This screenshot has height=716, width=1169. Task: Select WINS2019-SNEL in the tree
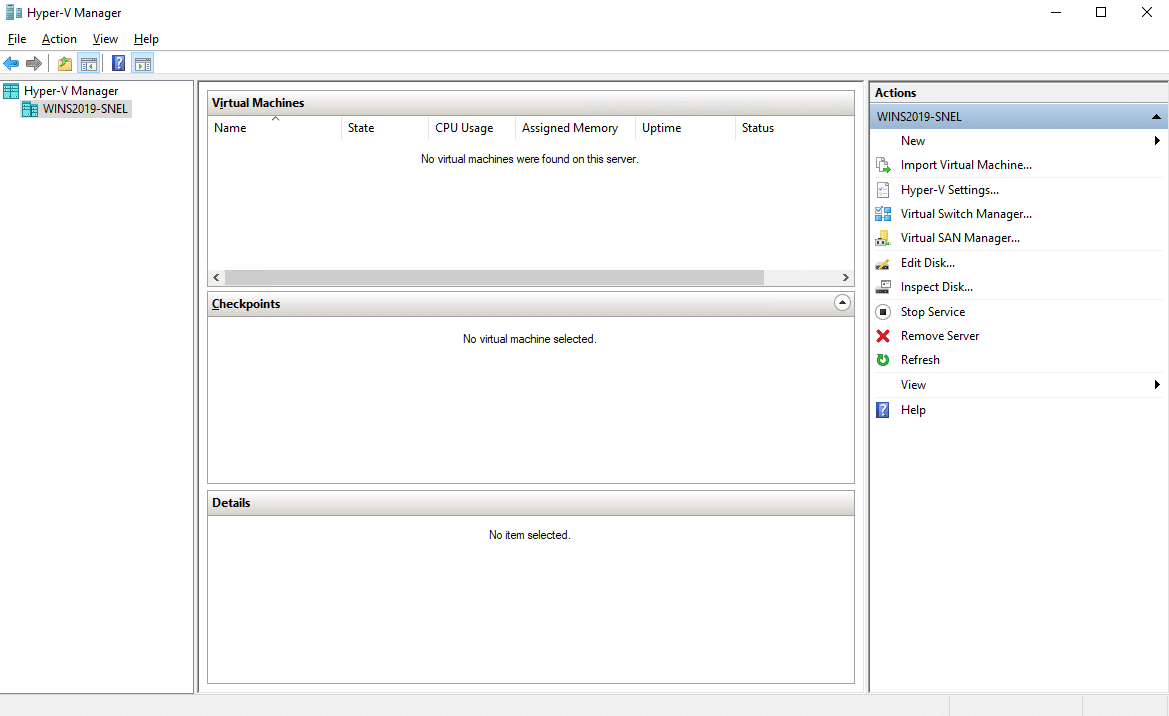click(x=85, y=109)
